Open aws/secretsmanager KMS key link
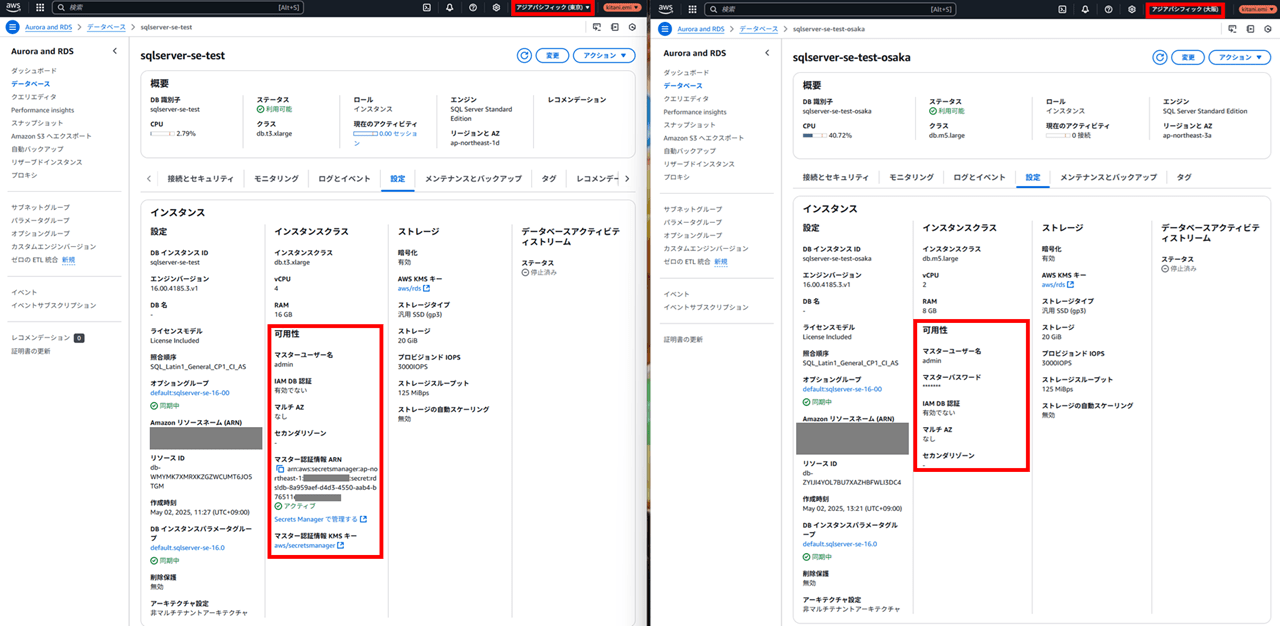 [309, 546]
